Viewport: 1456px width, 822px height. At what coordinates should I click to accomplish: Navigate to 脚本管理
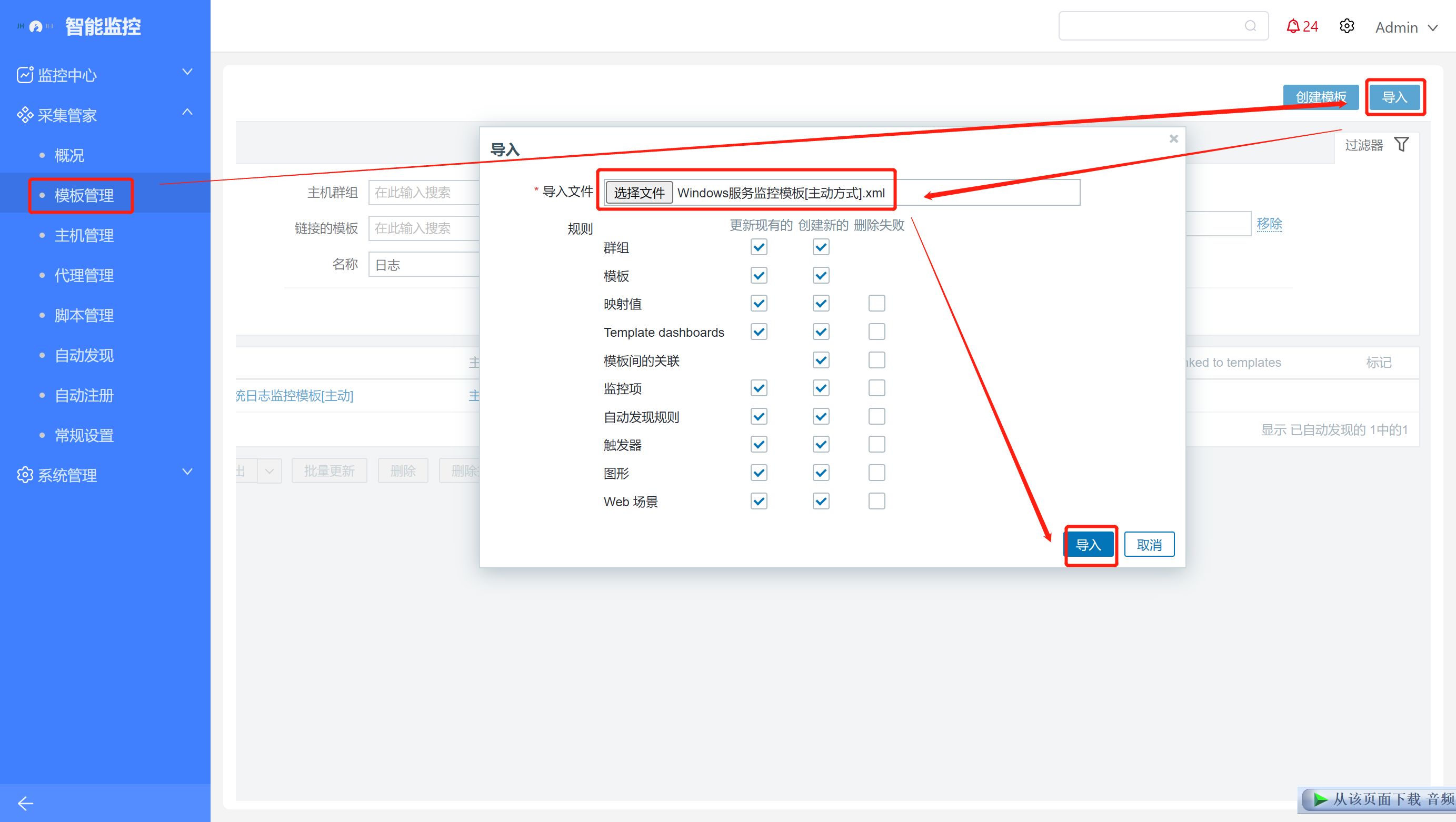[x=84, y=315]
